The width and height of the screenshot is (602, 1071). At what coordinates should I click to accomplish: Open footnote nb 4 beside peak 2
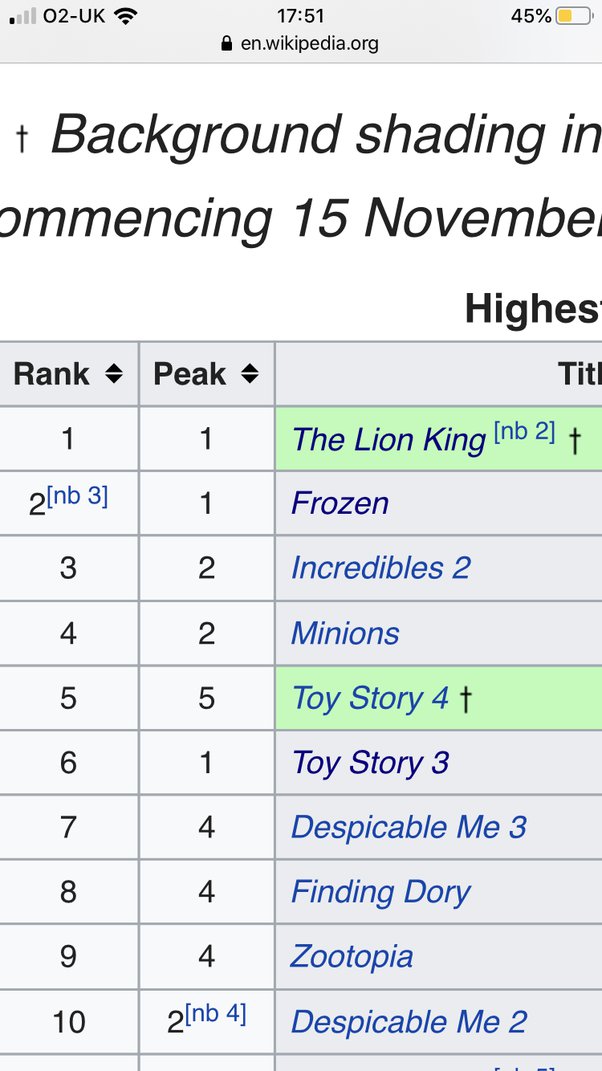coord(215,1013)
